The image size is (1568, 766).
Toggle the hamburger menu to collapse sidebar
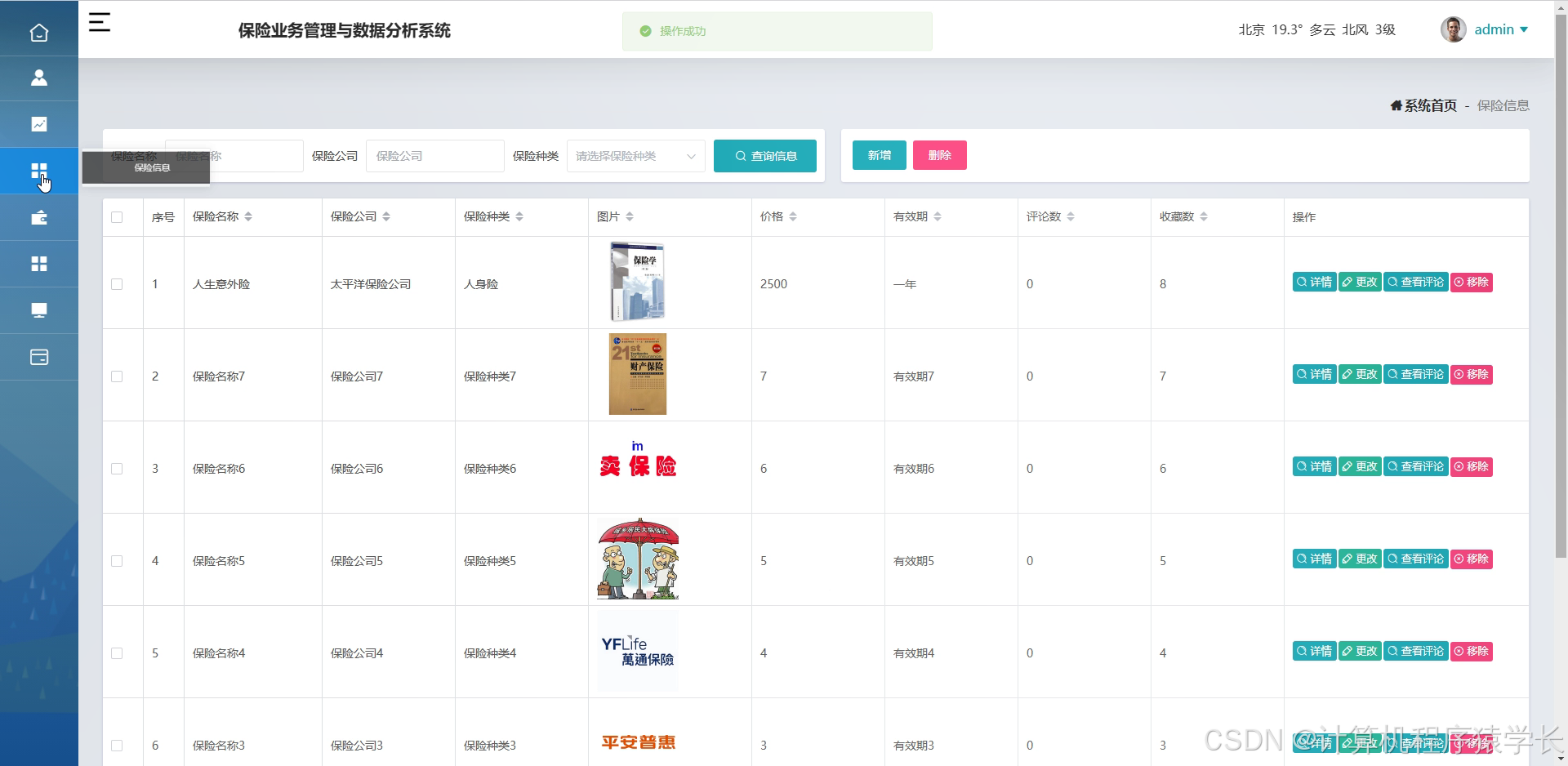click(x=100, y=22)
